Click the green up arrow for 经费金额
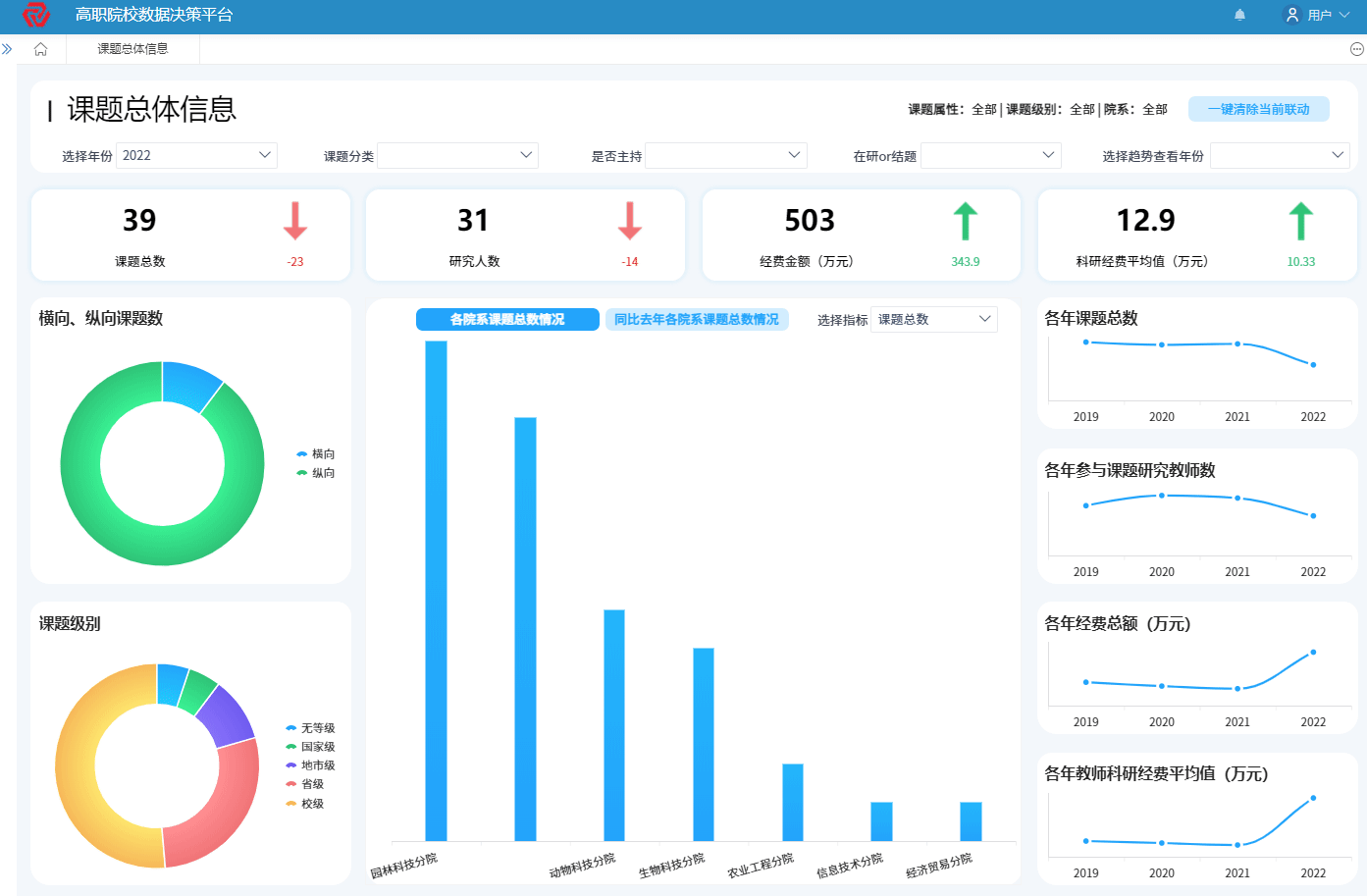Screen dimensions: 1367x896 (x=965, y=221)
